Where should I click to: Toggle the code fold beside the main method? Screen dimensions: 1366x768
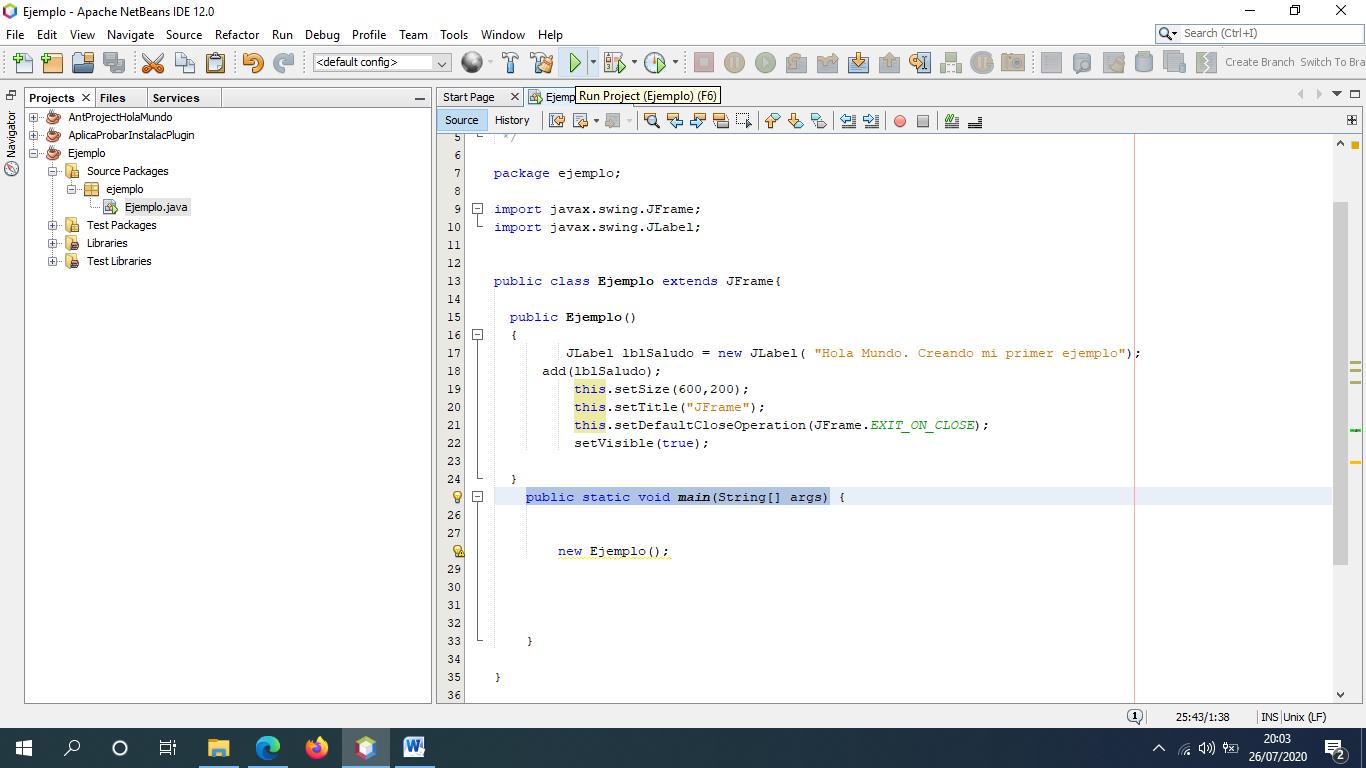pyautogui.click(x=478, y=497)
